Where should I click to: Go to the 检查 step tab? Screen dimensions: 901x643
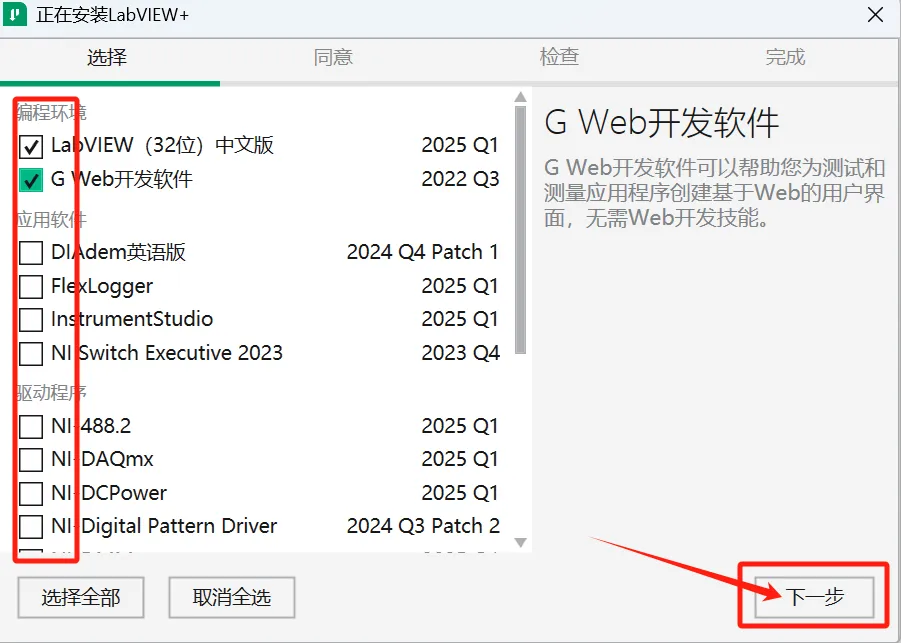click(x=559, y=57)
